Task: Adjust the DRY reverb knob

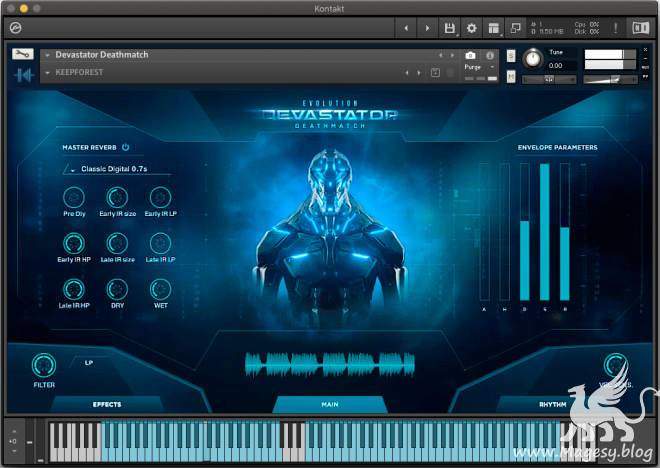Action: click(x=117, y=289)
